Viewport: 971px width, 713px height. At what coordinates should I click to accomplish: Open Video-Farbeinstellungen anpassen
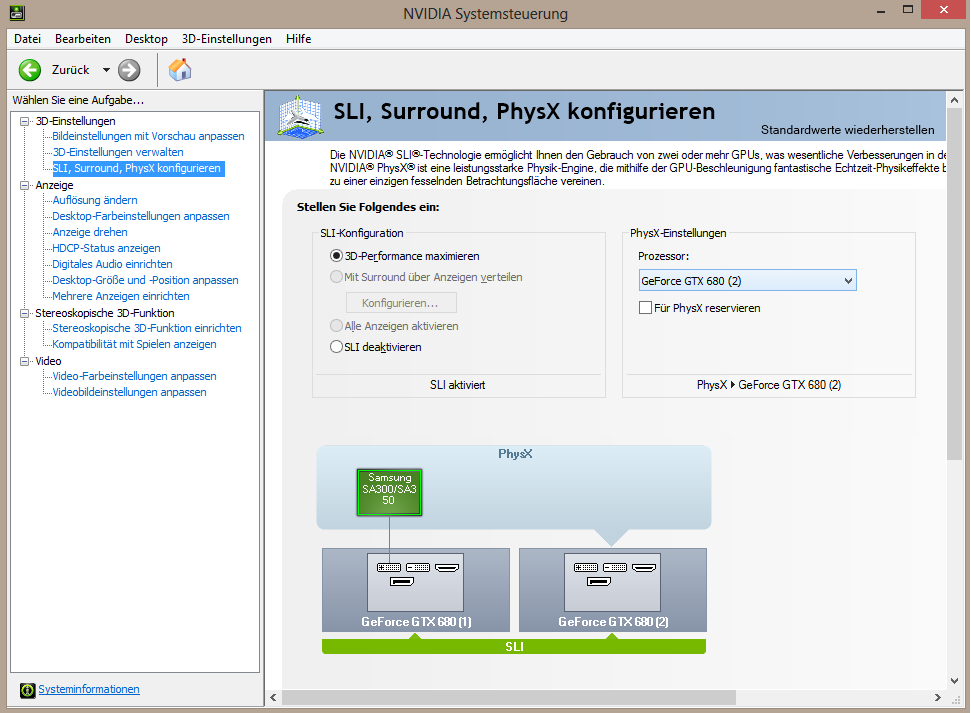click(134, 377)
